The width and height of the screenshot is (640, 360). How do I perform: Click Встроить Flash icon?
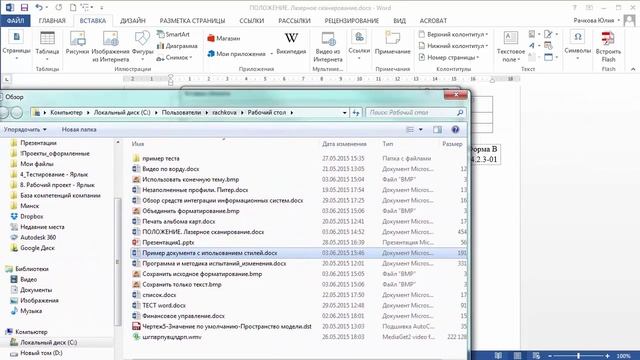(608, 47)
